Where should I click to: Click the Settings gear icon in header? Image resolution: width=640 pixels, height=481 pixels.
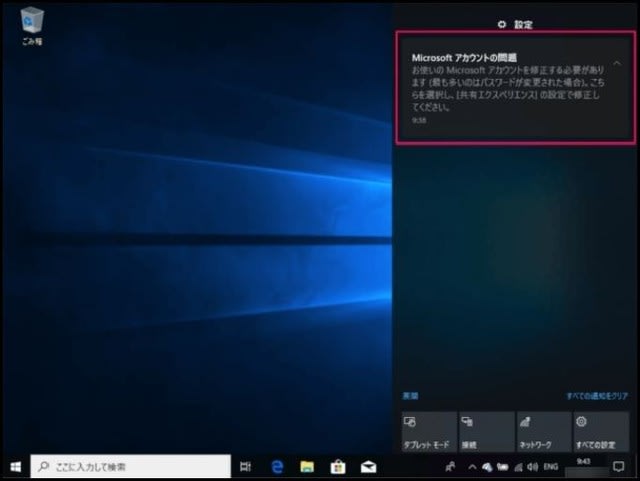click(502, 24)
